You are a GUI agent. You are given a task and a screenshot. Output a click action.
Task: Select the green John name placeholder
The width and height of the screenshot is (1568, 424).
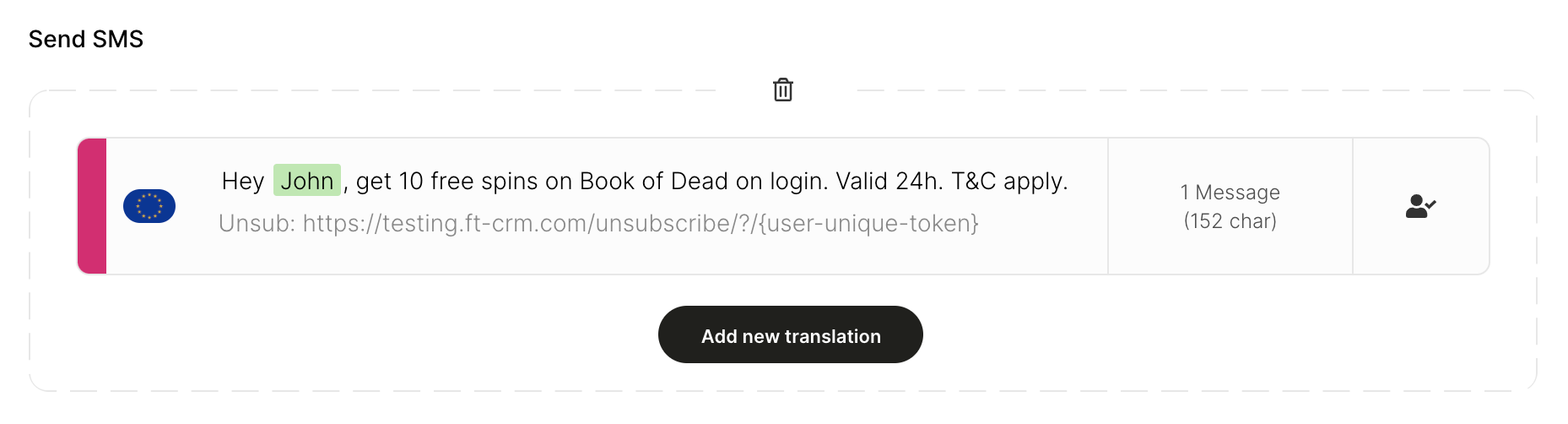tap(307, 181)
